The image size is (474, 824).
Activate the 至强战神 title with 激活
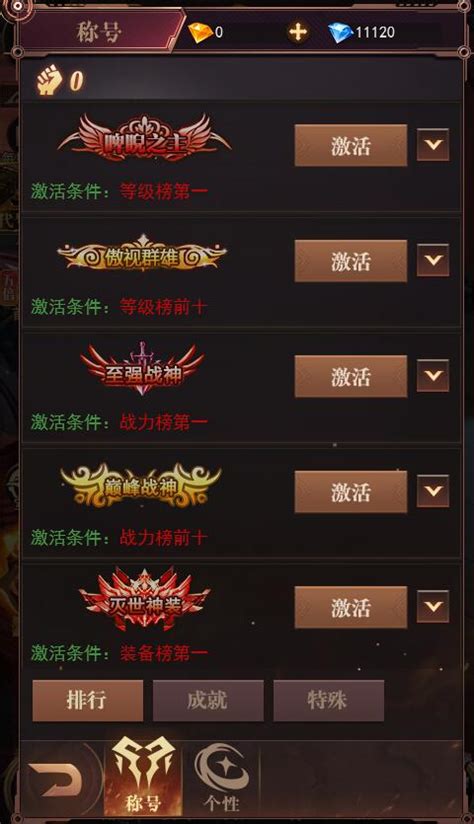point(351,376)
